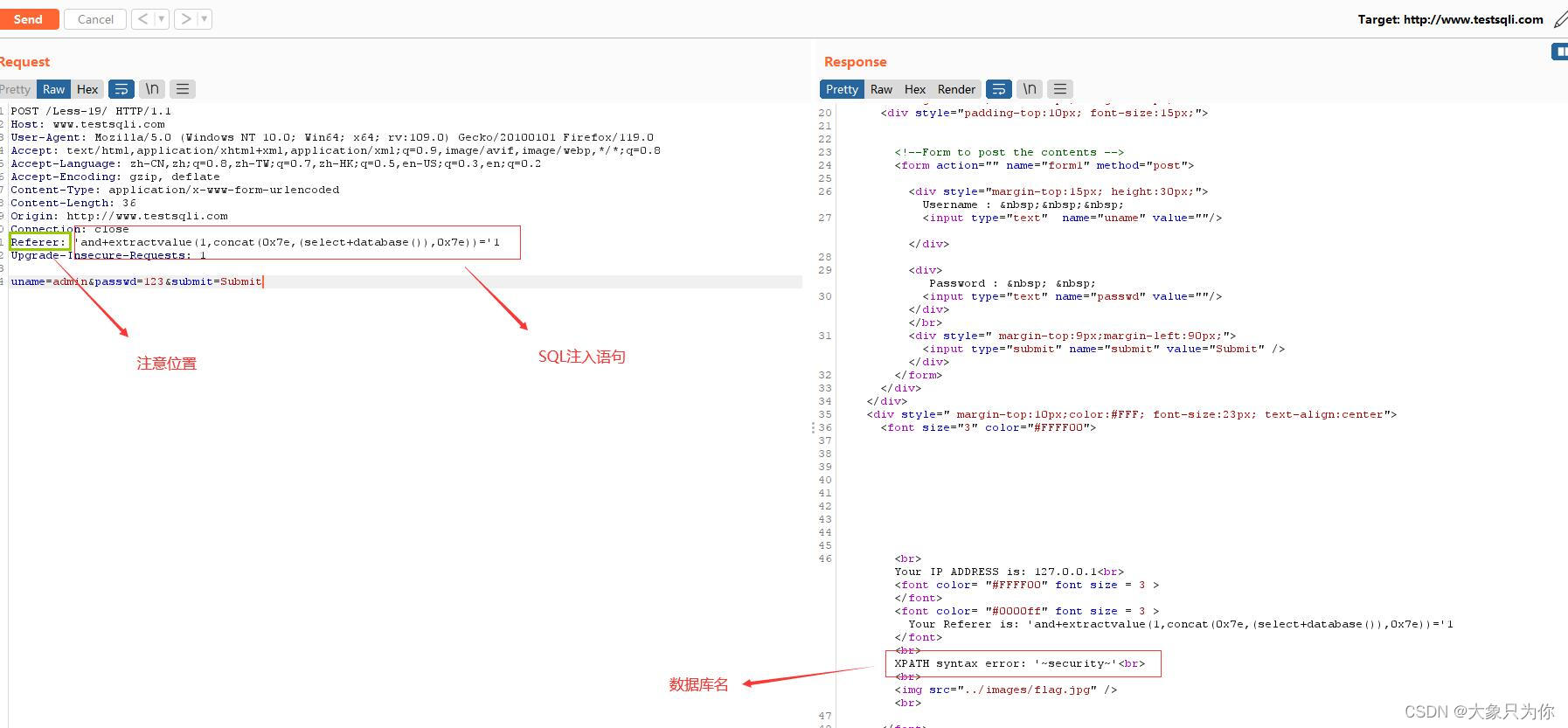
Task: Click the Your IP ADDRESS is: 127.0.0.1 line
Action: [1009, 572]
